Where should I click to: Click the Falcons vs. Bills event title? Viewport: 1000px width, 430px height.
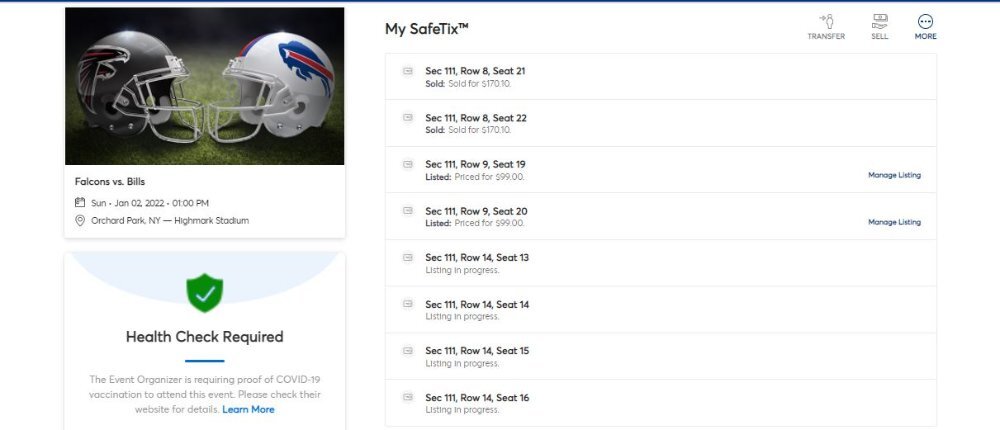[110, 182]
